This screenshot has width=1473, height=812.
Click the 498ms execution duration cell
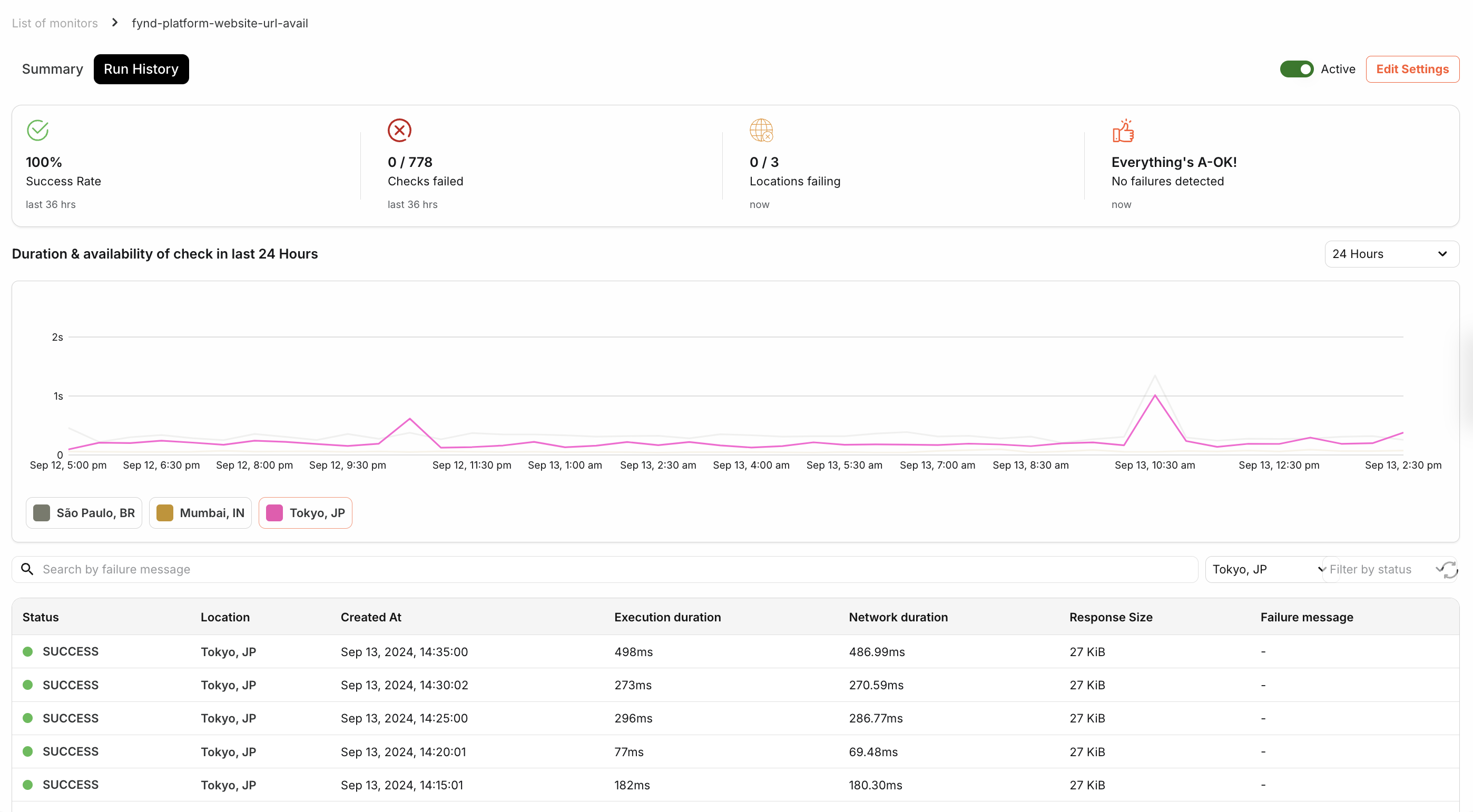point(634,652)
